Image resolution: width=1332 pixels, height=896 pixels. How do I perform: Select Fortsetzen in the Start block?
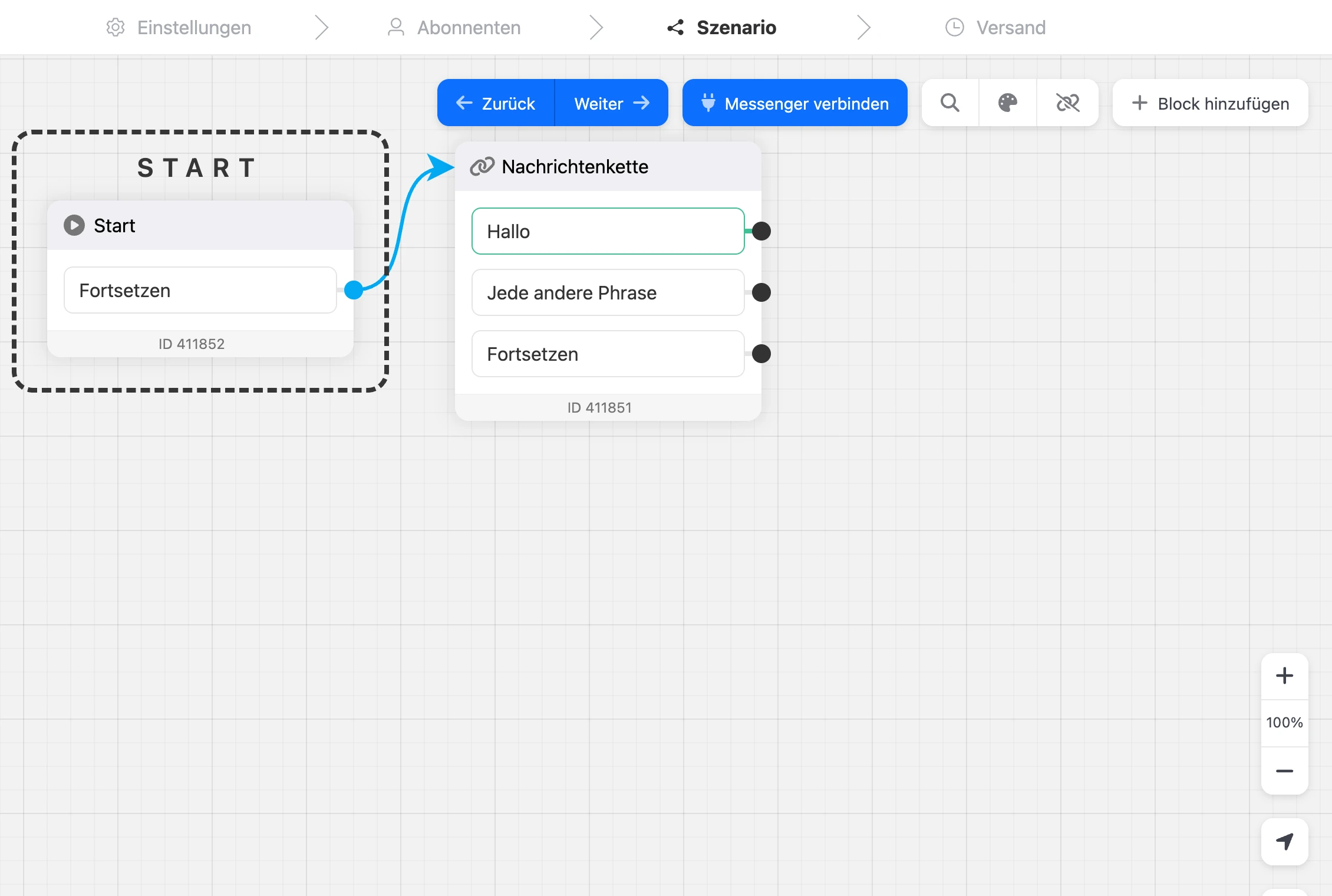point(200,290)
